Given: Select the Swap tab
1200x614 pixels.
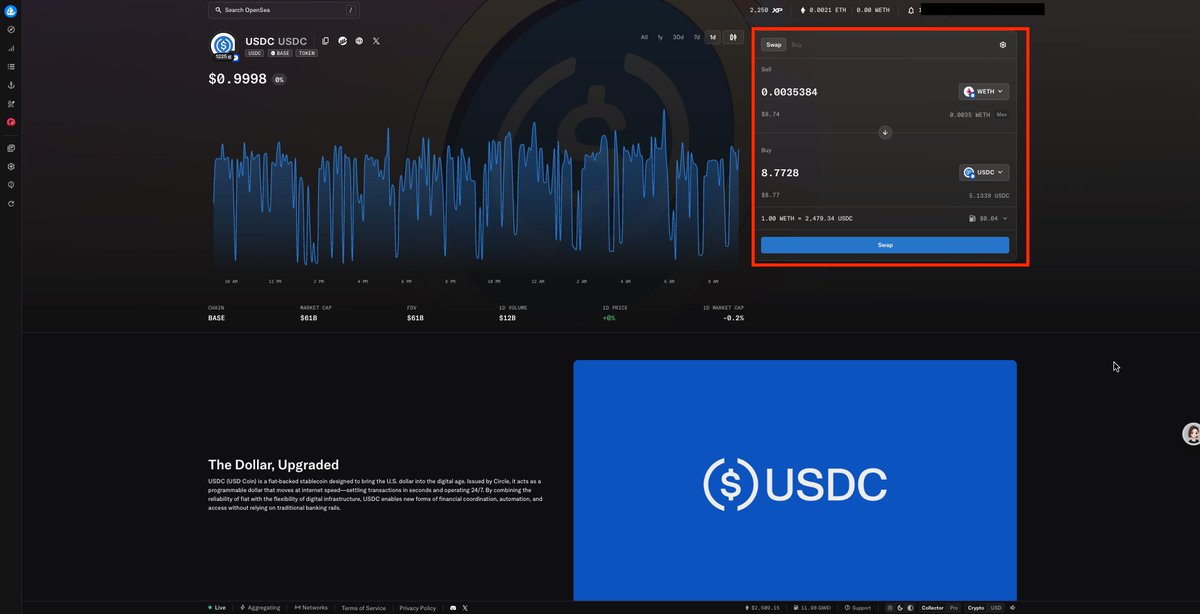Looking at the screenshot, I should 774,45.
